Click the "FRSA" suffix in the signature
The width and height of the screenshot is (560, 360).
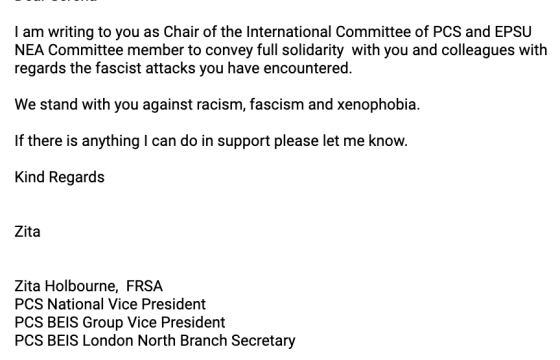pyautogui.click(x=144, y=286)
